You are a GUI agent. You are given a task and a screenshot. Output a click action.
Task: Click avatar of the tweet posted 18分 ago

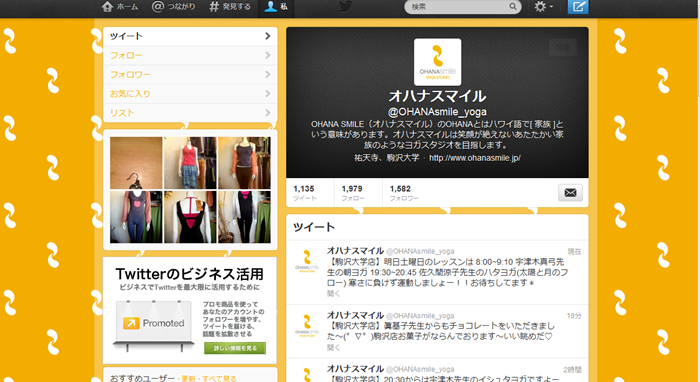click(307, 326)
